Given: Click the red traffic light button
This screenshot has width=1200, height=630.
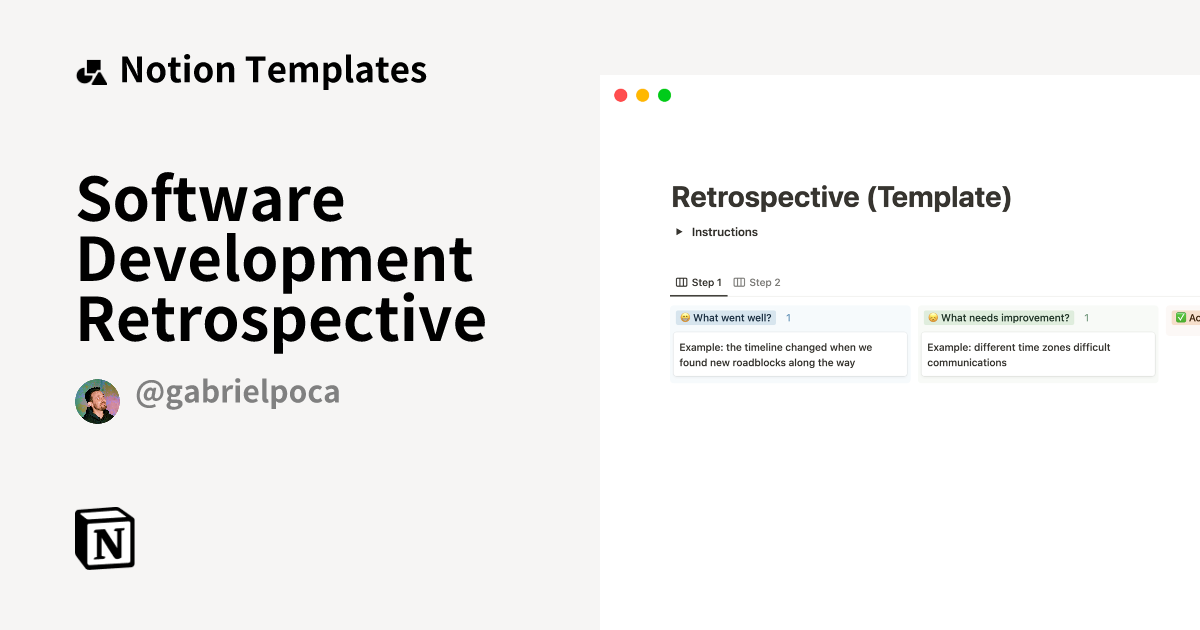Looking at the screenshot, I should (x=620, y=94).
